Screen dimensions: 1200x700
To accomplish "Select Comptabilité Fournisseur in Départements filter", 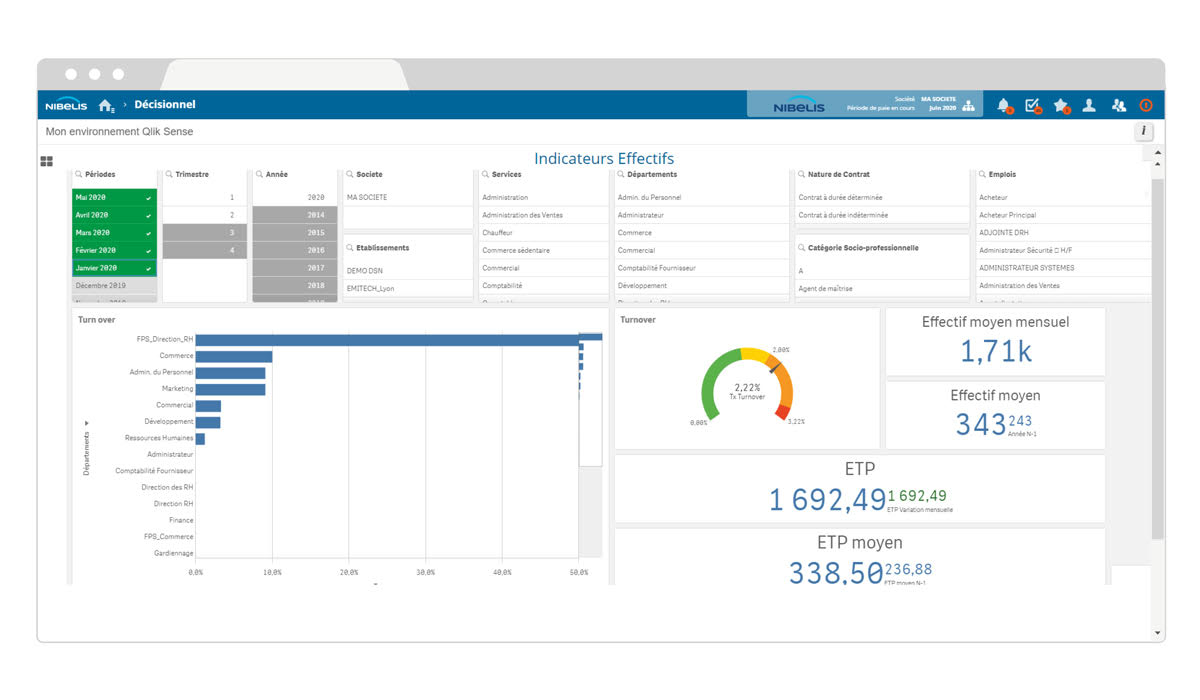I will click(701, 268).
